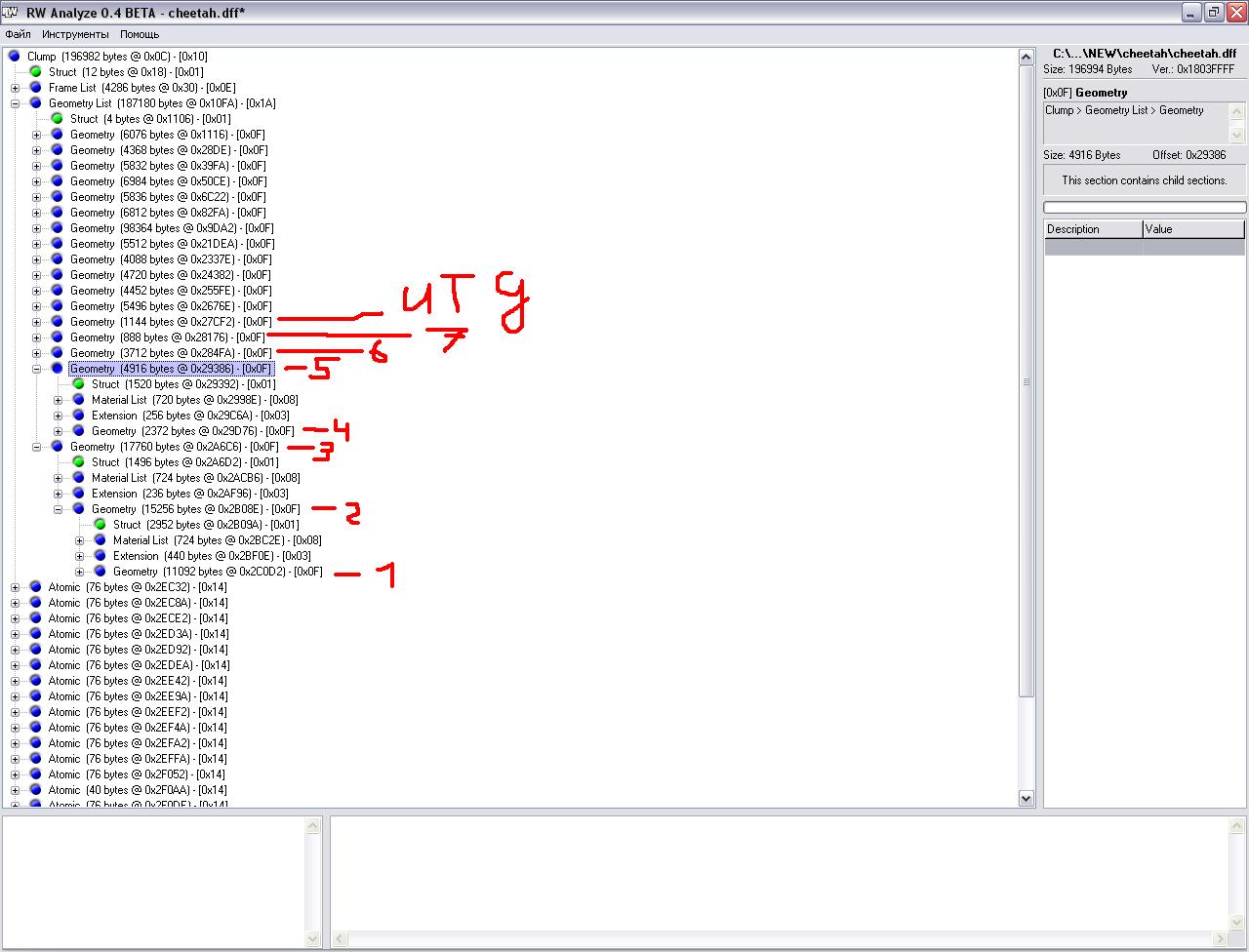Expand Geometry (1144 bytes) node
This screenshot has width=1249, height=952.
click(x=36, y=322)
